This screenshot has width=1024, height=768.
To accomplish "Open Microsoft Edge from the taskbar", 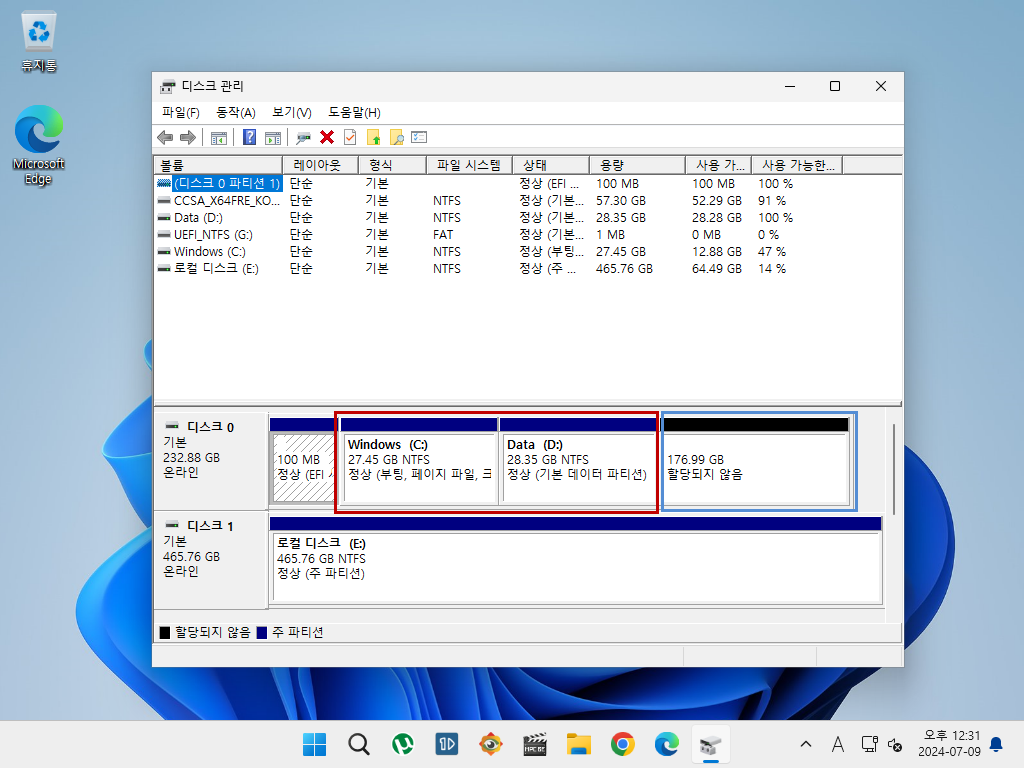I will coord(667,744).
